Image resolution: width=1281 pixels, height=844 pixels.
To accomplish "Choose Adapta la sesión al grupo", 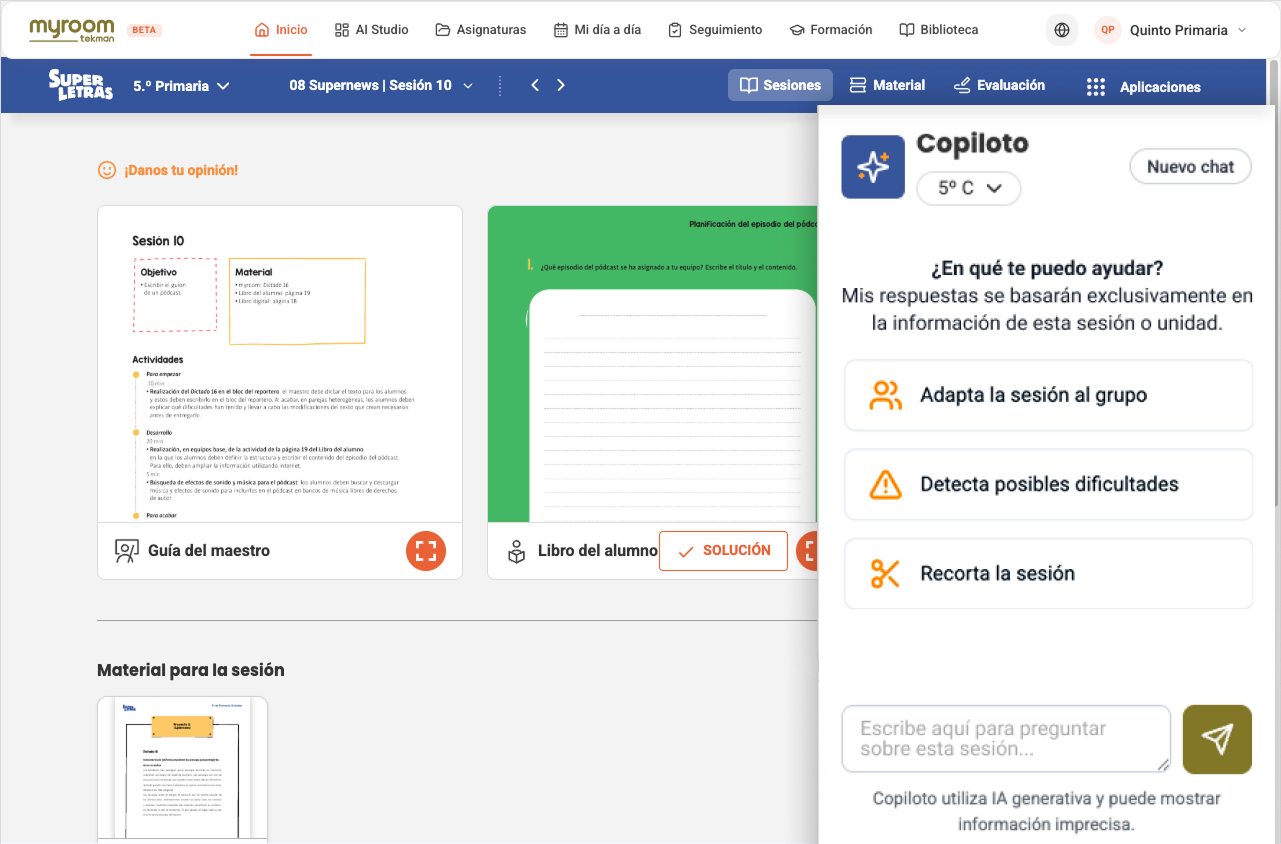I will tap(1048, 395).
